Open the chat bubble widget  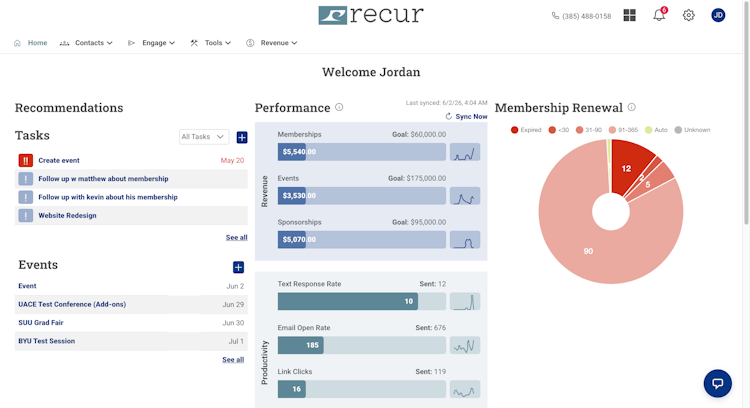pyautogui.click(x=717, y=383)
